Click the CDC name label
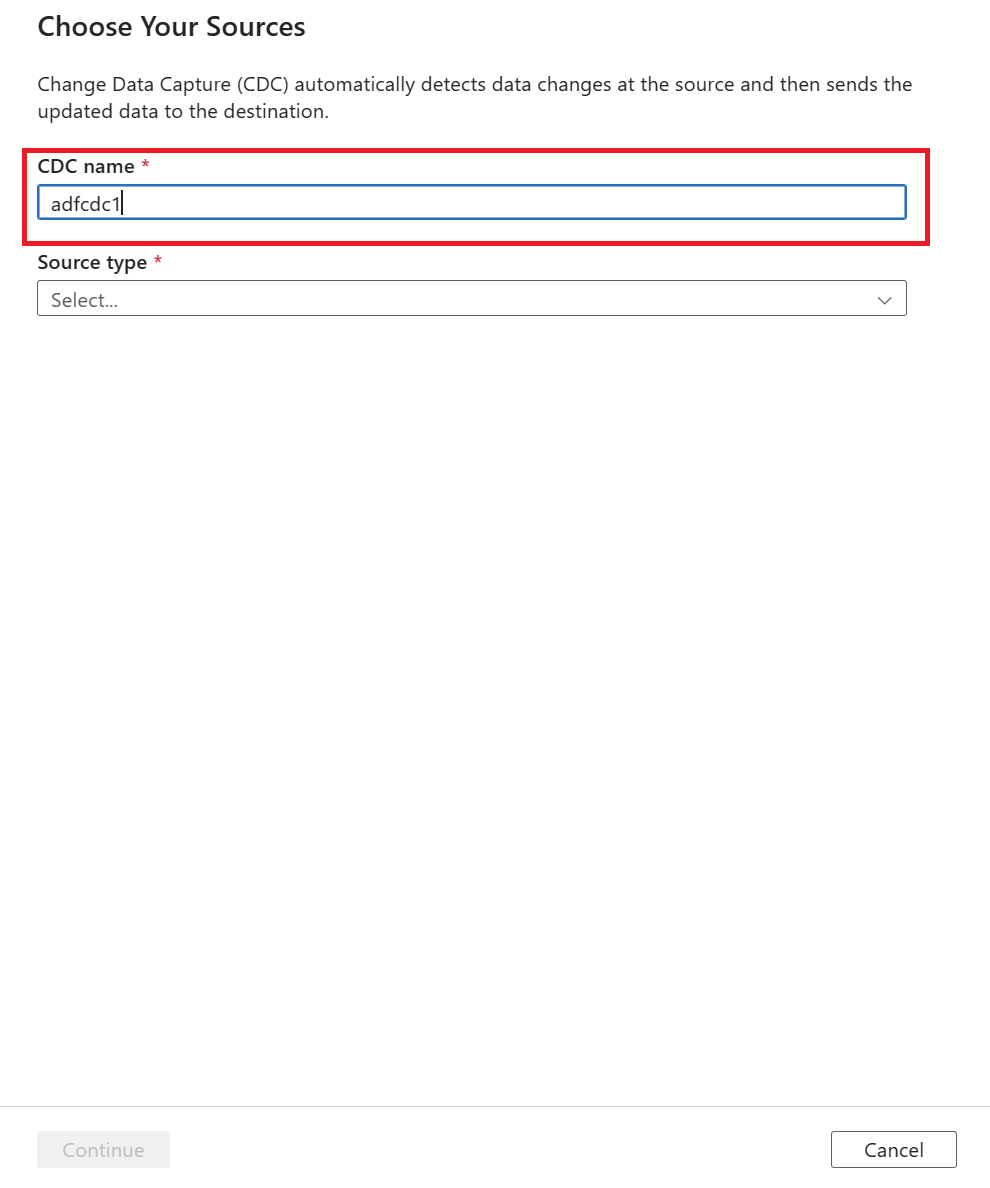Viewport: 990px width, 1188px height. pyautogui.click(x=84, y=166)
